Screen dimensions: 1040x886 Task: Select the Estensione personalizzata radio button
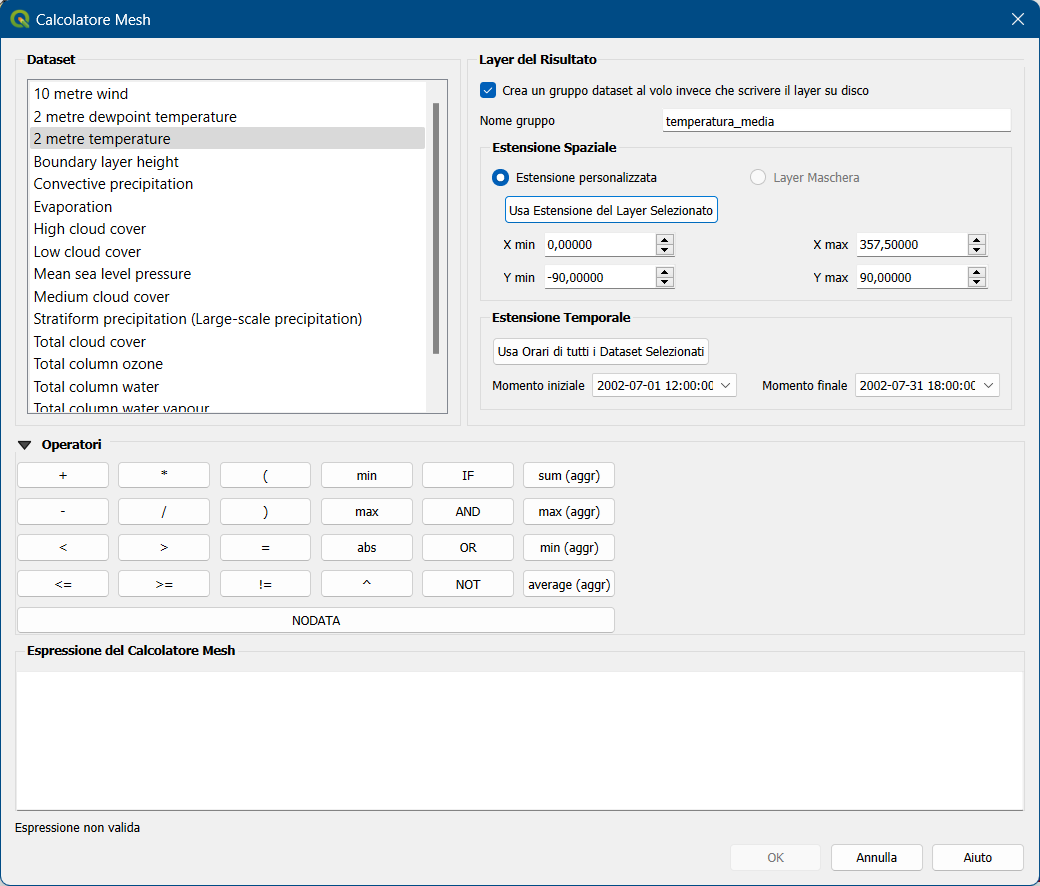(500, 178)
